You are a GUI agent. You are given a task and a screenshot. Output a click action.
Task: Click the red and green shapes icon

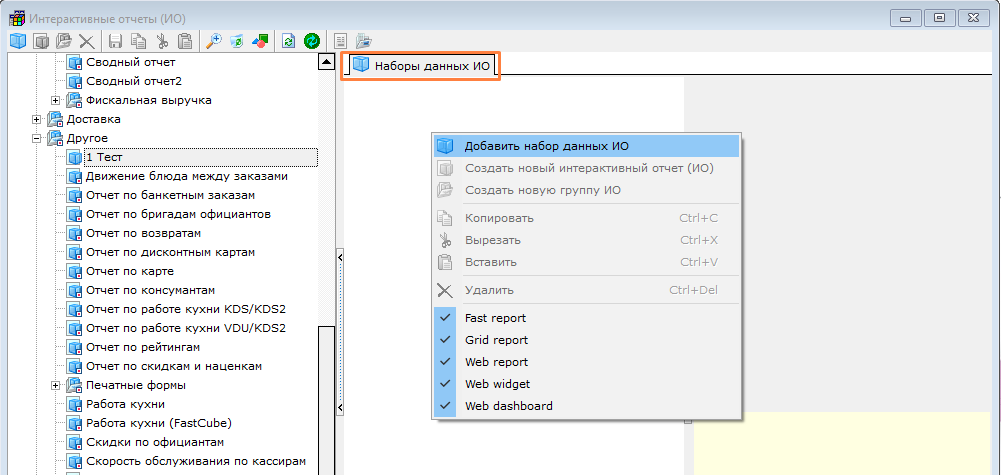tap(261, 41)
